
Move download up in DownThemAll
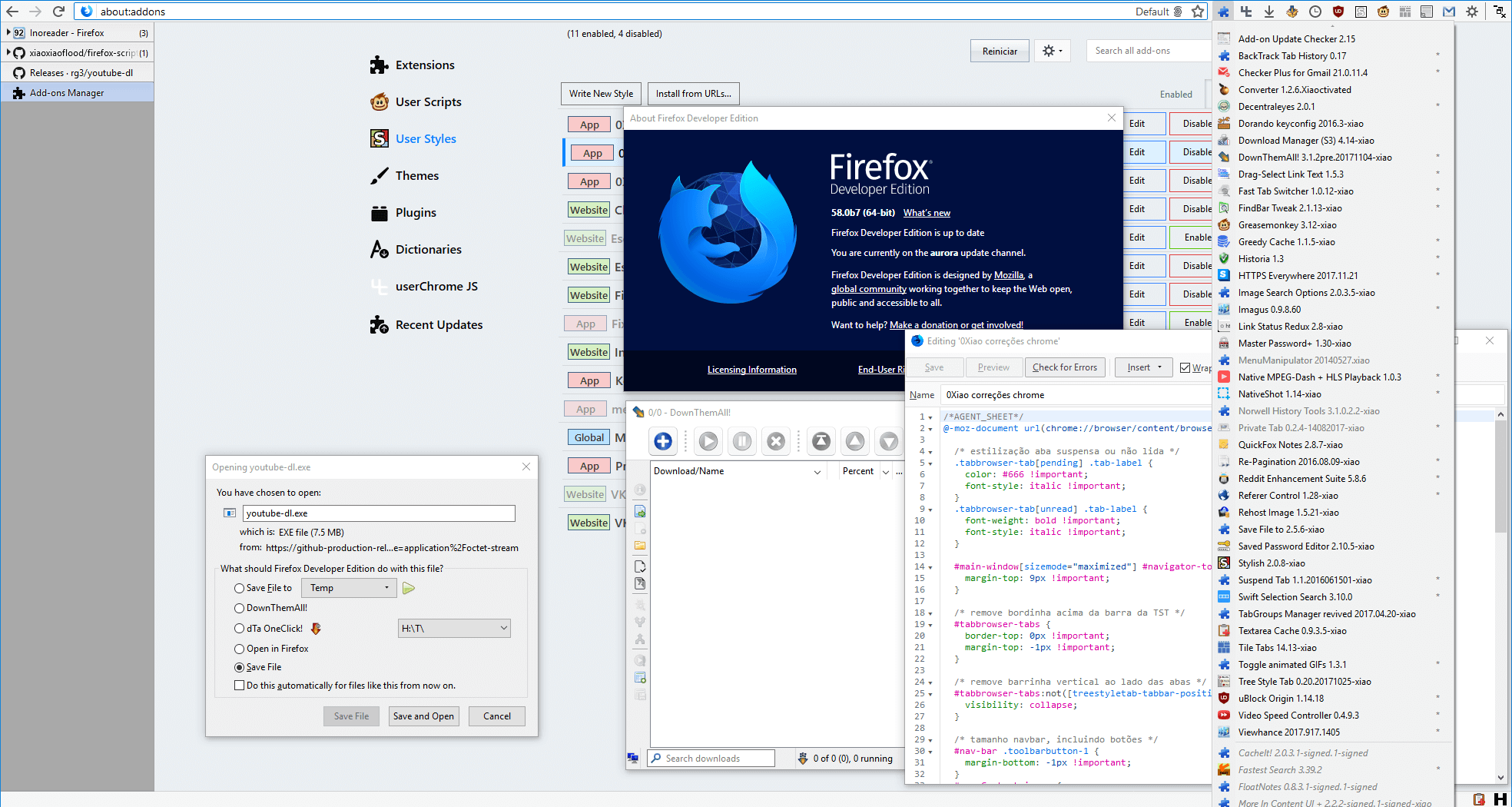(855, 441)
